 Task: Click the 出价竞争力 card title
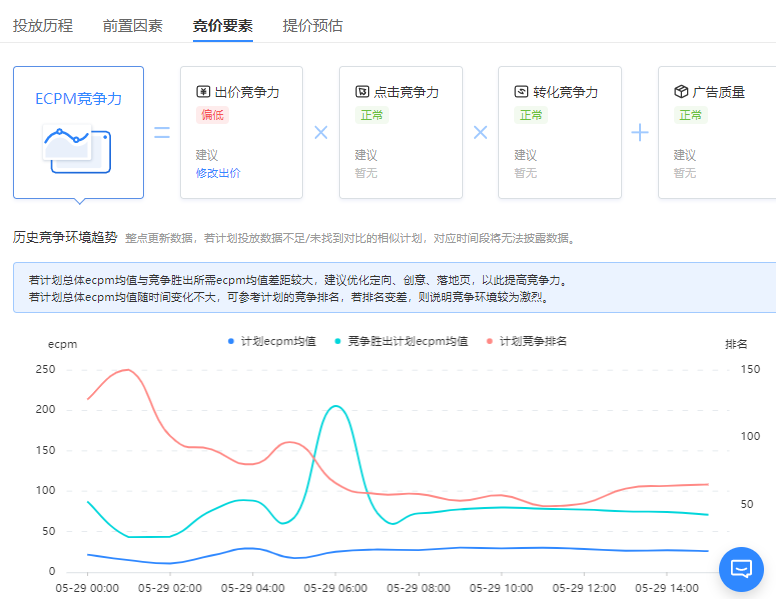[x=247, y=92]
